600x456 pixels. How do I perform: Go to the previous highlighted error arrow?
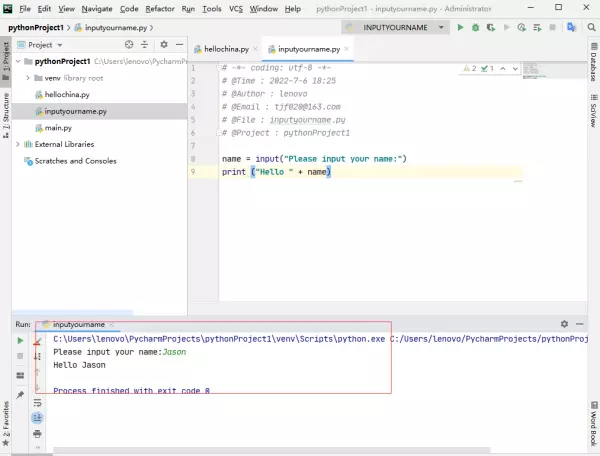[x=503, y=68]
